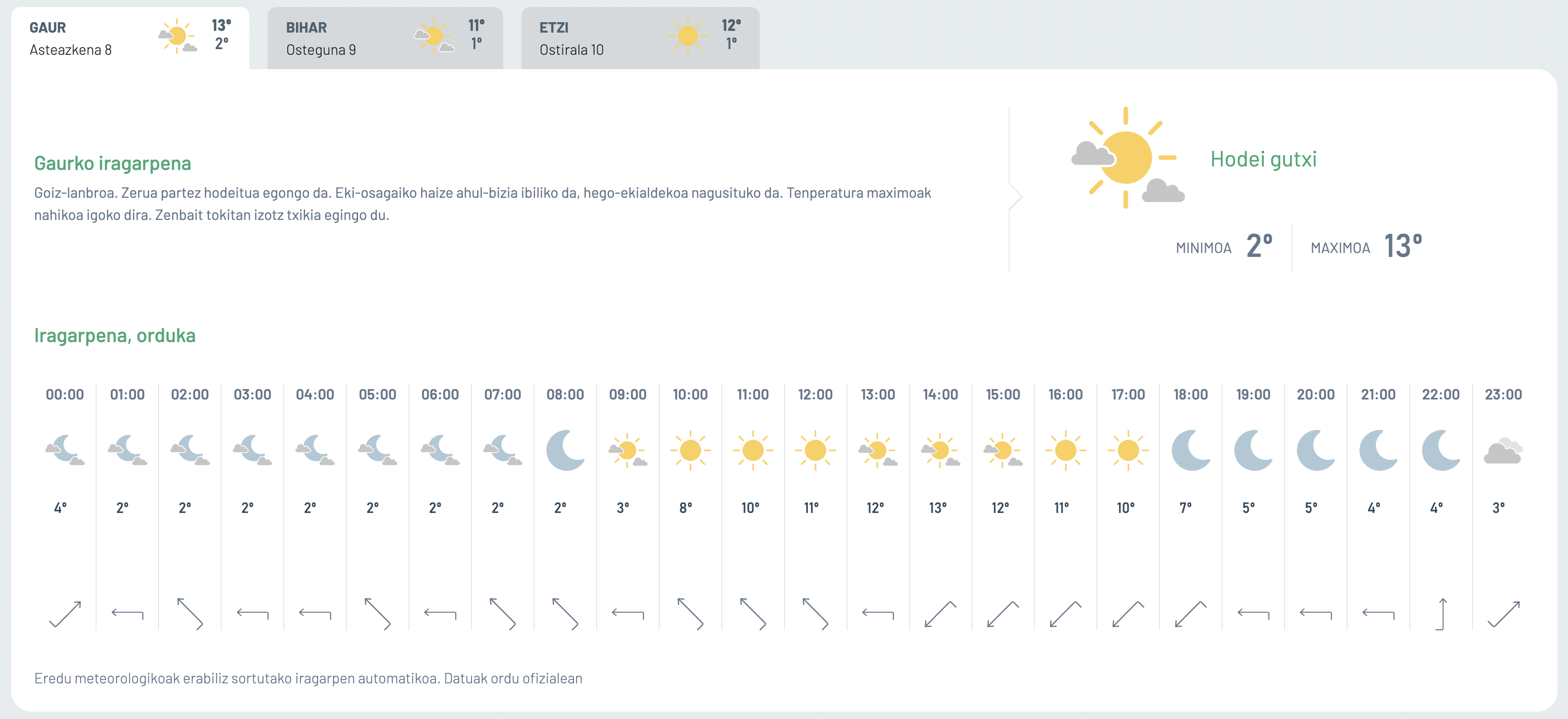Click the 10:00 sunny icon
The image size is (1568, 719).
coord(690,450)
